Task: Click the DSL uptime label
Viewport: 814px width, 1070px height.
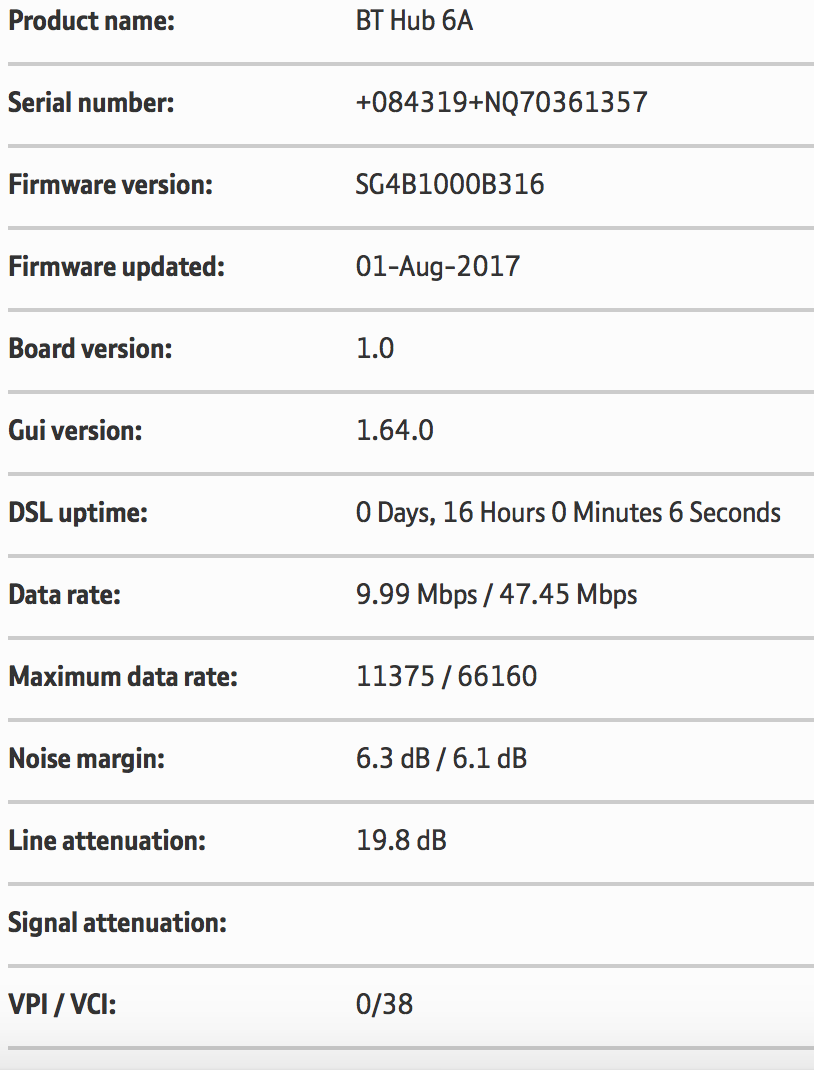Action: (78, 513)
